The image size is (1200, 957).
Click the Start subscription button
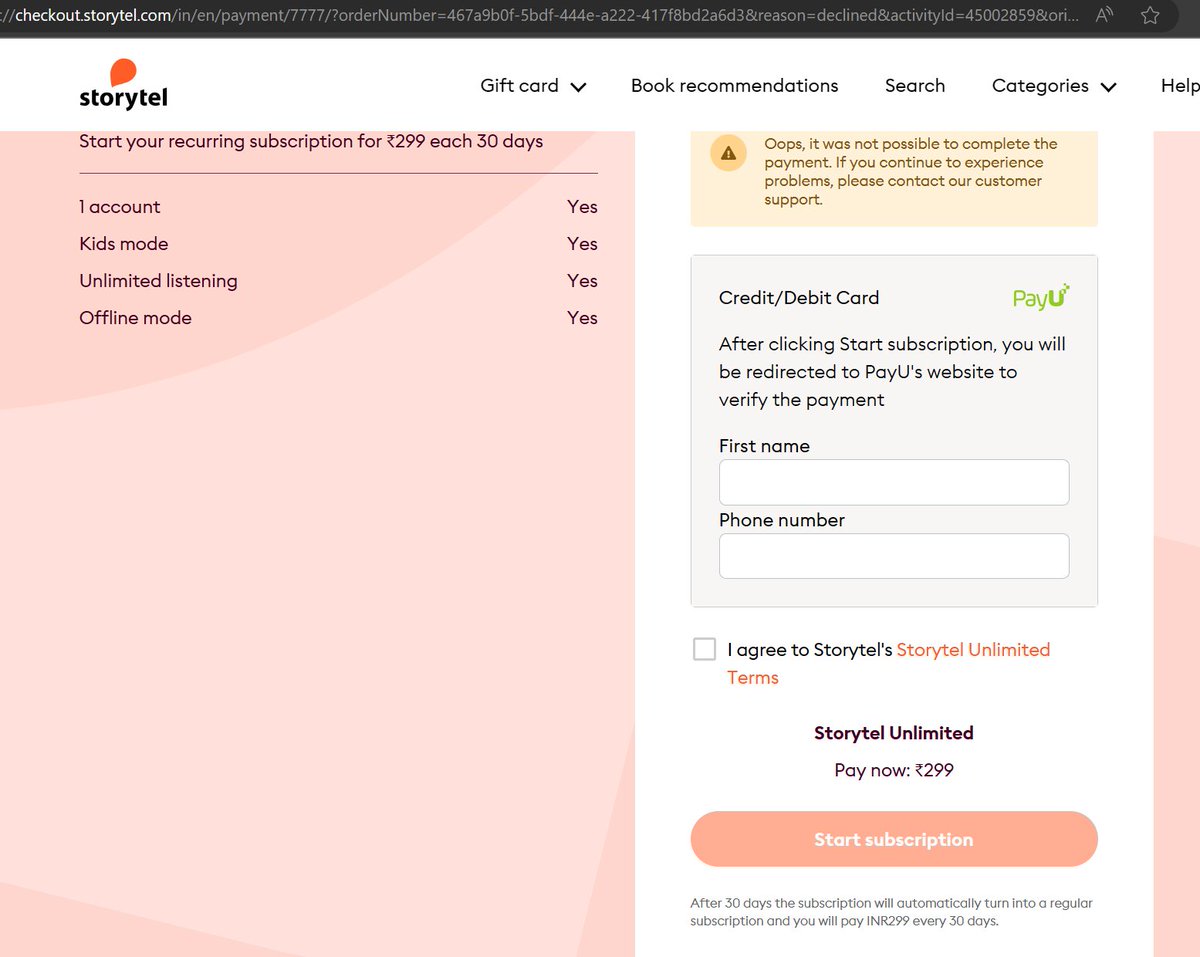[894, 839]
